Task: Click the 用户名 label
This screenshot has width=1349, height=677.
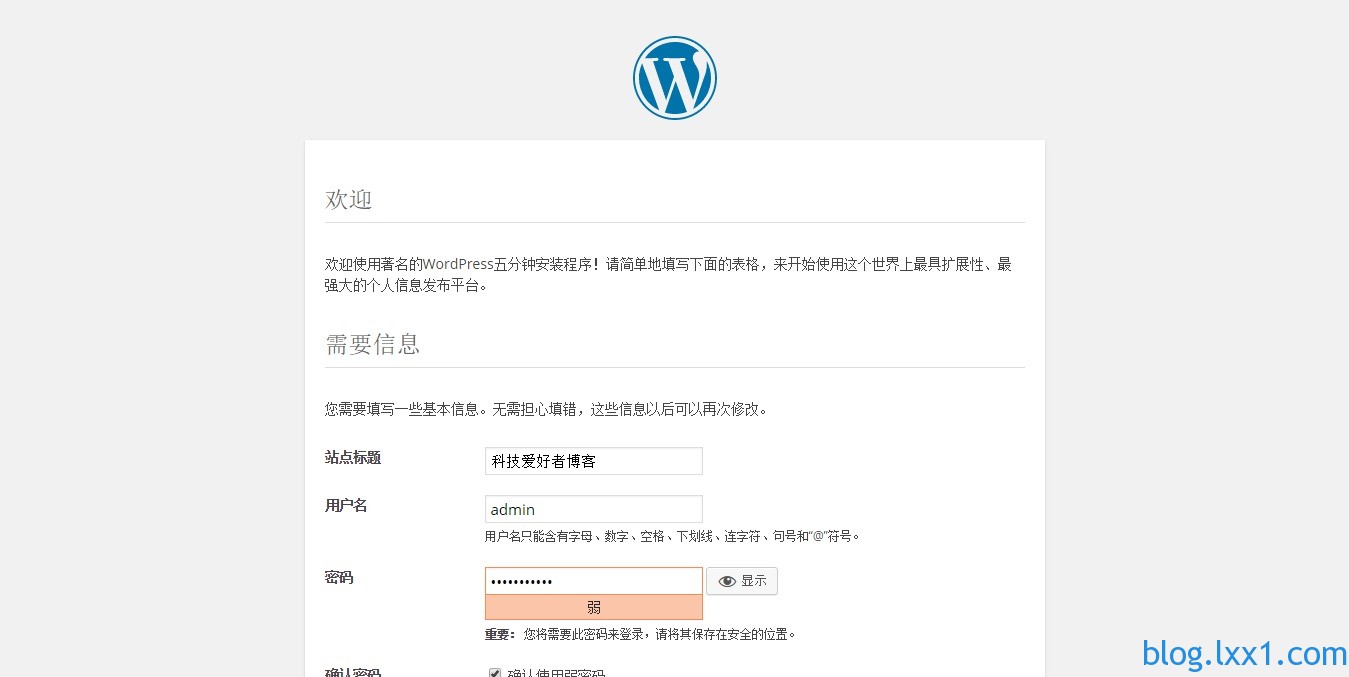Action: [x=346, y=505]
